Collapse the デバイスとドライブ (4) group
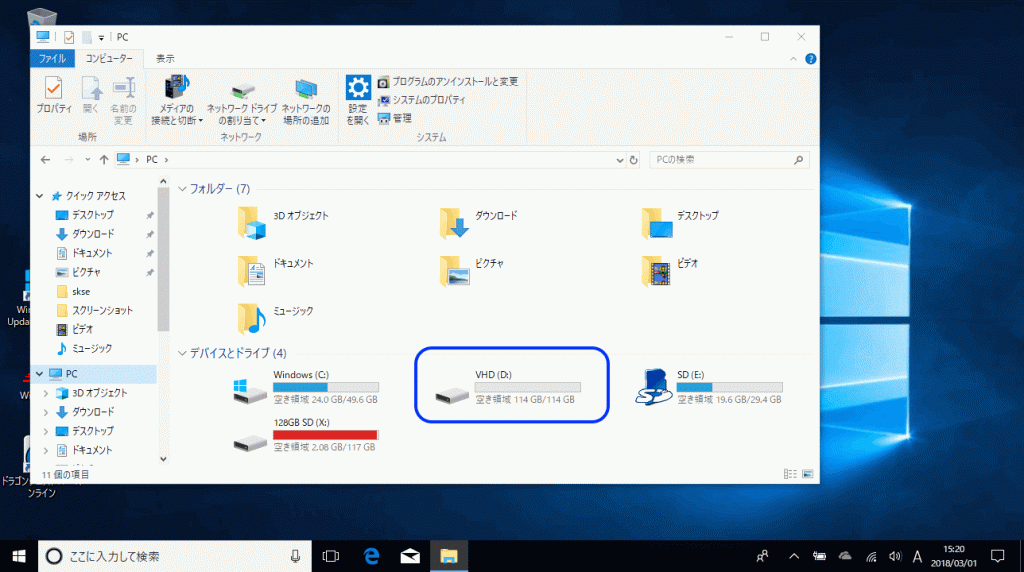The image size is (1024, 572). pos(182,353)
